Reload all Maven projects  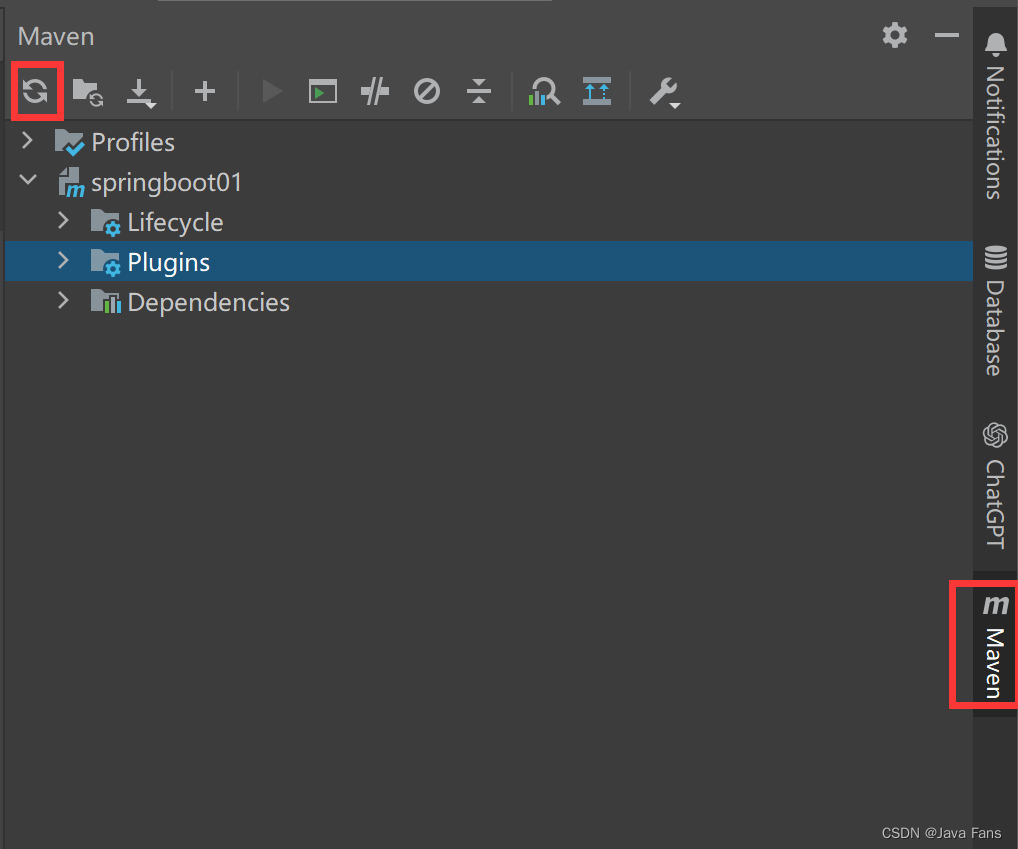point(36,91)
